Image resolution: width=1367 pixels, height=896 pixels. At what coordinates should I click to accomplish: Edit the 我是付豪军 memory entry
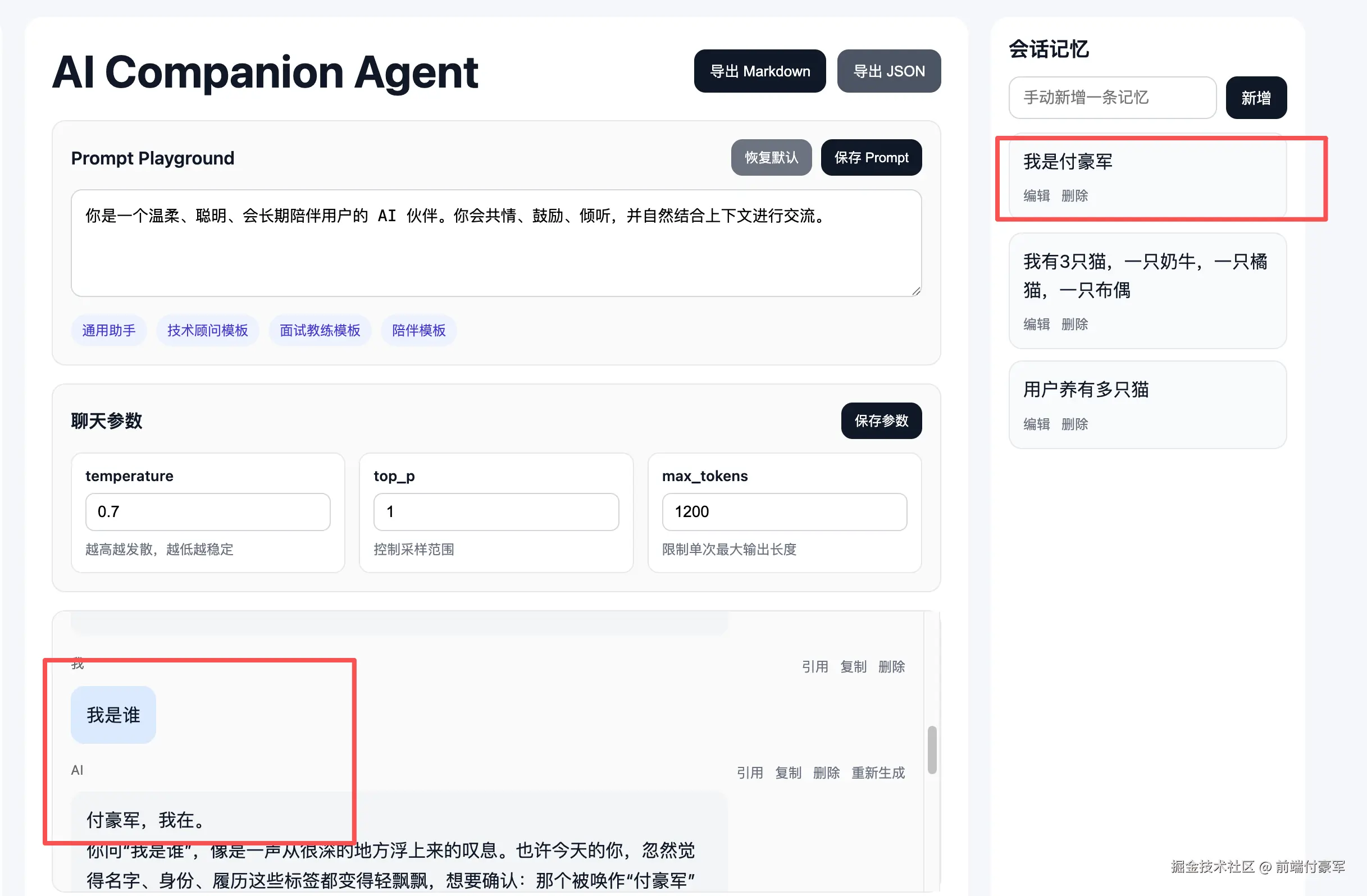coord(1036,196)
